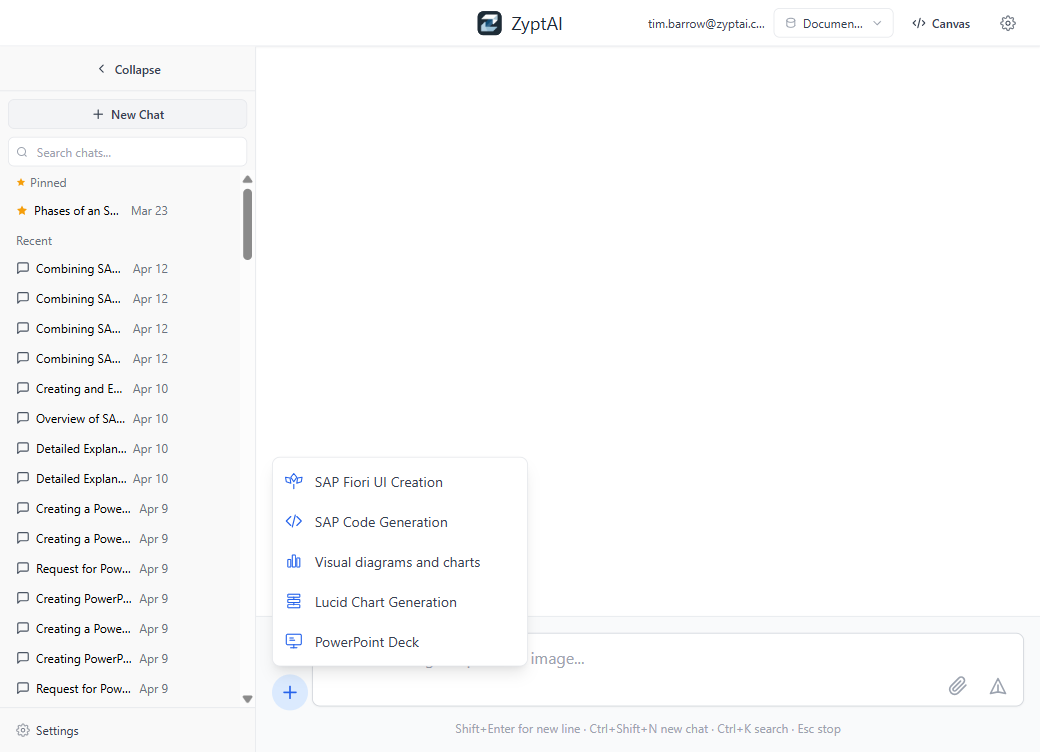Click the Mar 23 date
The height and width of the screenshot is (752, 1040).
149,211
